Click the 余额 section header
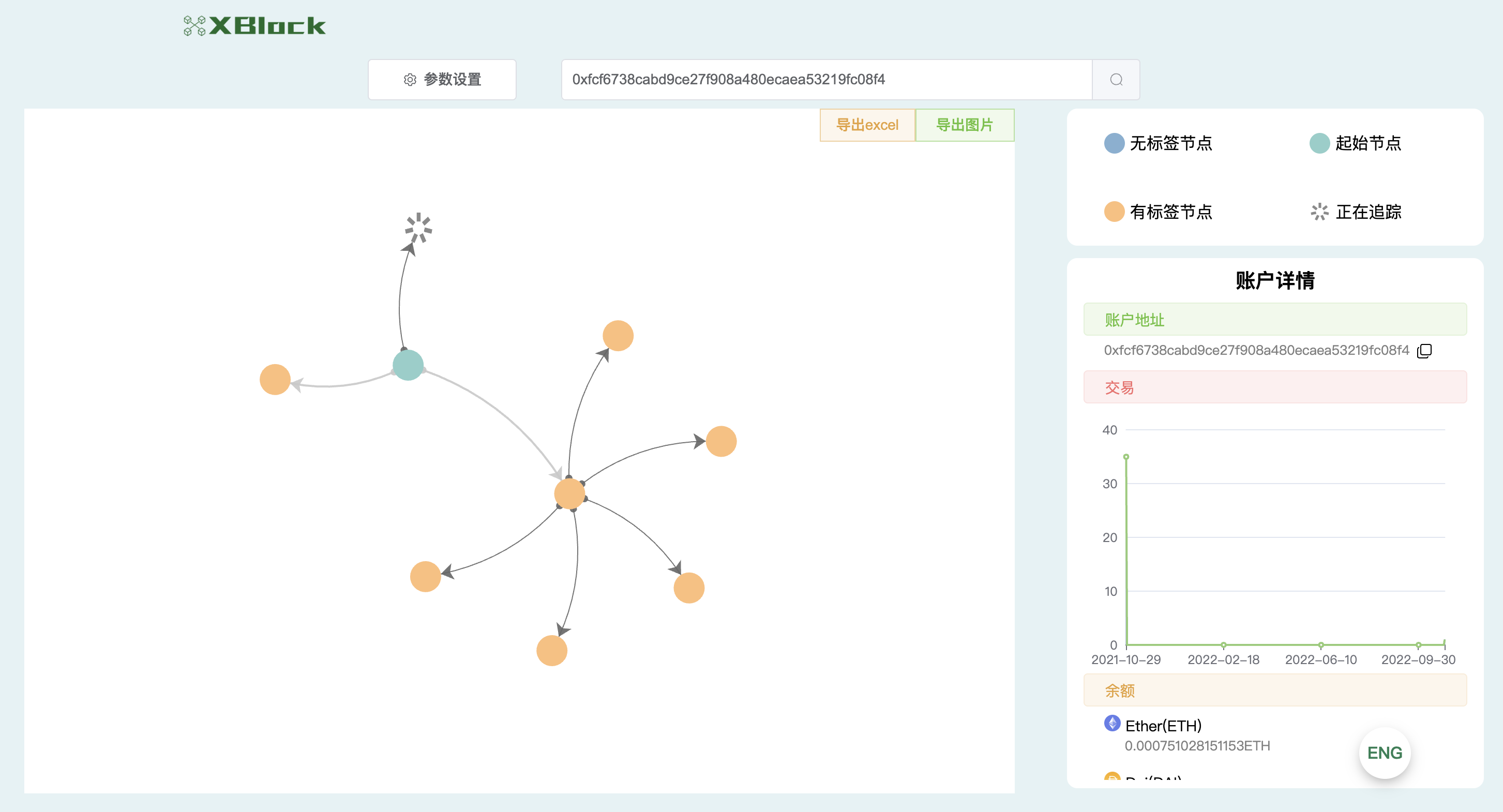 point(1274,690)
